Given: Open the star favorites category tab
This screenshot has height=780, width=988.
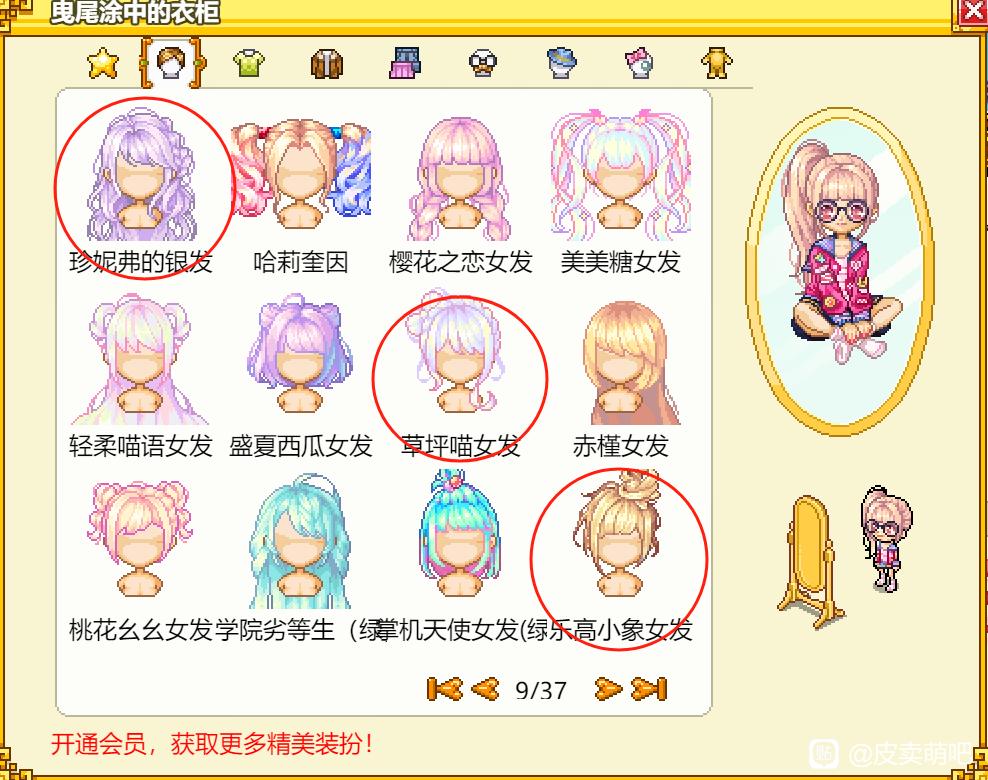Looking at the screenshot, I should [x=103, y=63].
